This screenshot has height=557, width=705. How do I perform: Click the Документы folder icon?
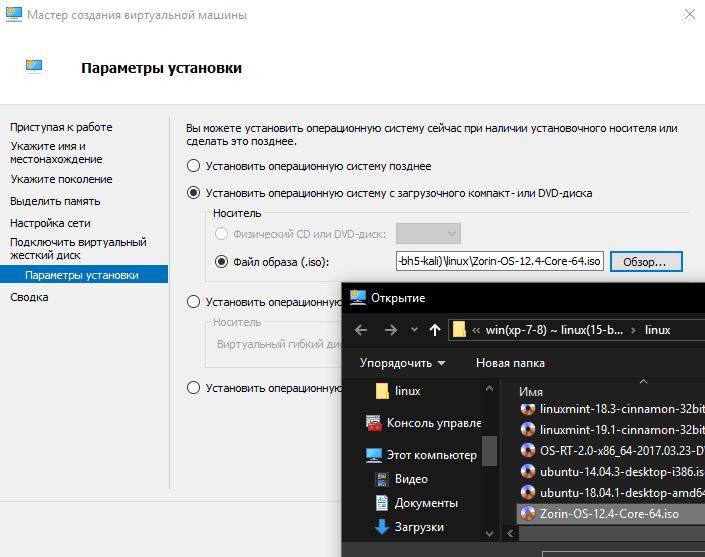(x=382, y=503)
